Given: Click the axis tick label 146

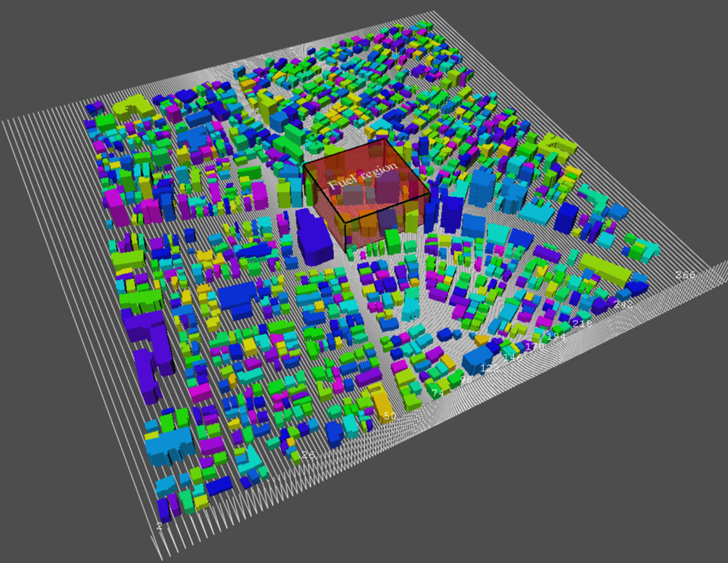Looking at the screenshot, I should click(x=513, y=357).
